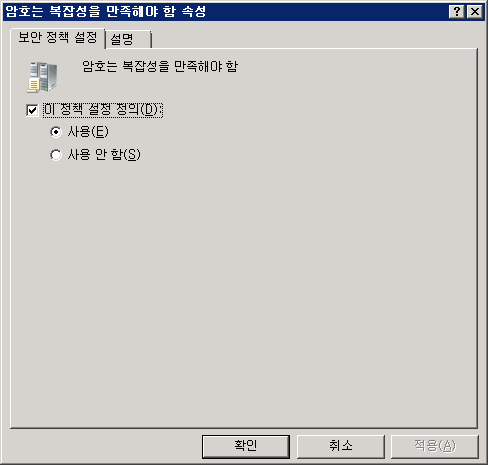Click the server policy icon
The width and height of the screenshot is (488, 465).
point(42,77)
